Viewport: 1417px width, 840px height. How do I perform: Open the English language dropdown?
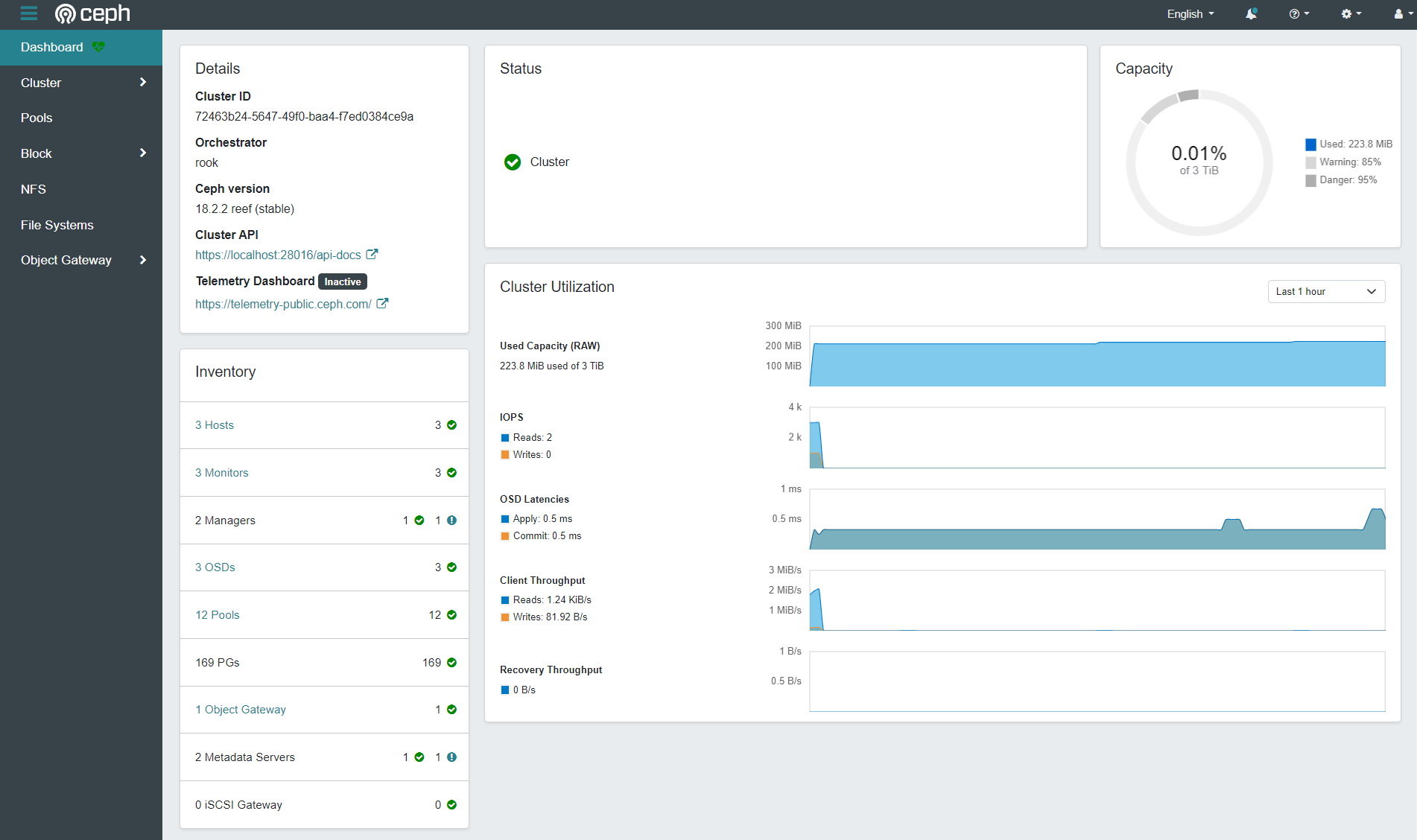click(x=1190, y=13)
